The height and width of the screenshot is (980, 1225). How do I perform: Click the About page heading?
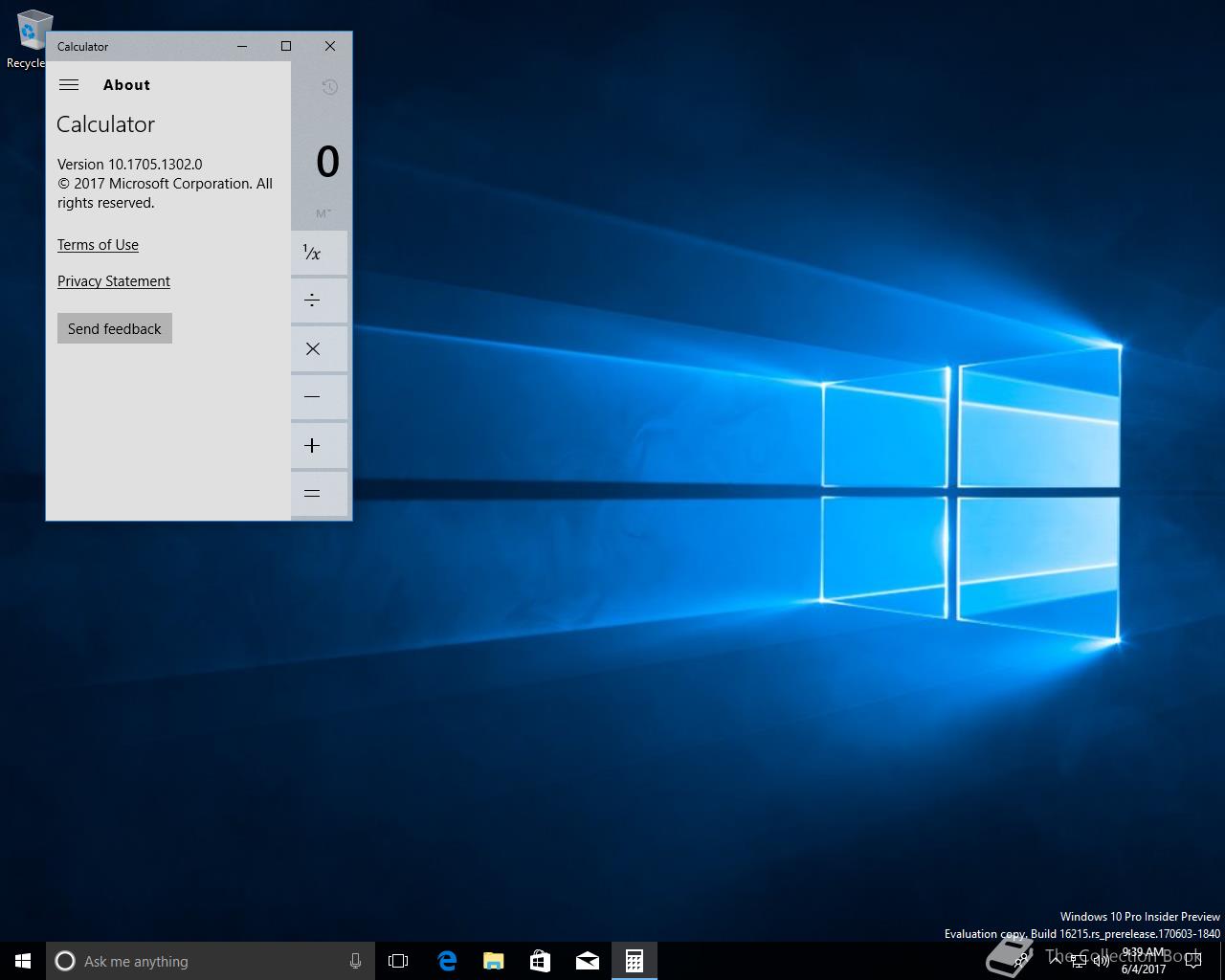pos(126,85)
